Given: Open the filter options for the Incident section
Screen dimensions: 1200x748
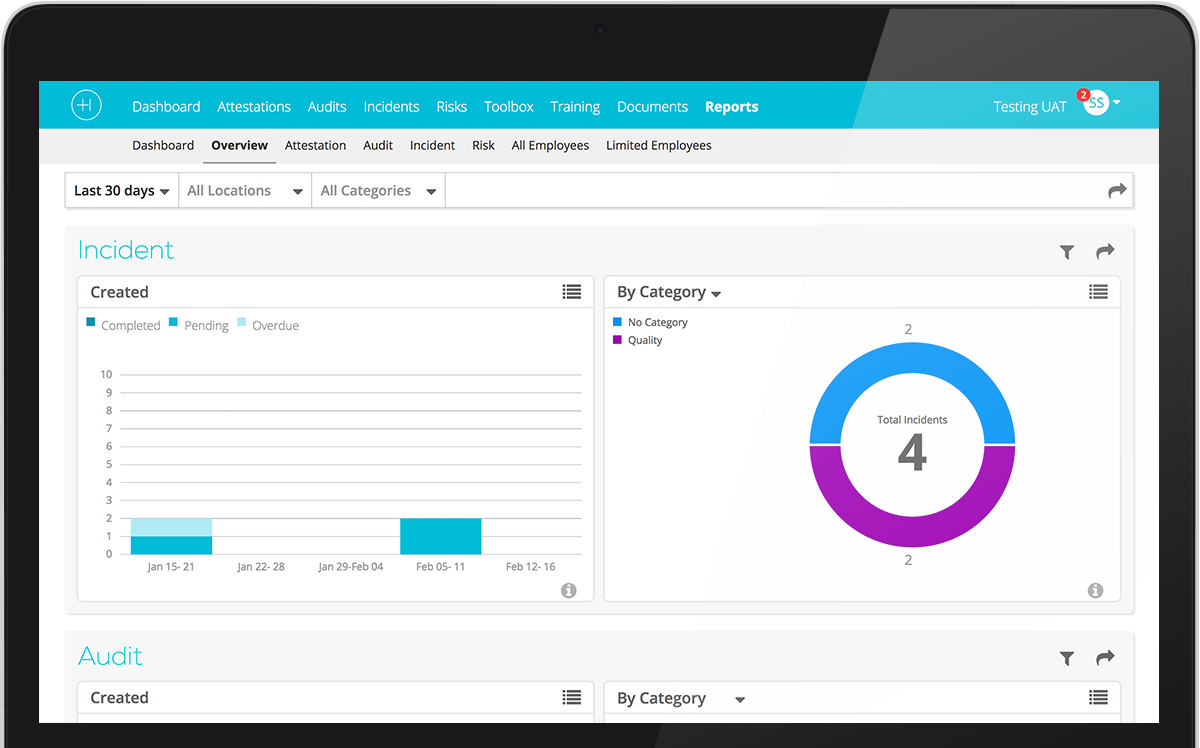Looking at the screenshot, I should point(1066,252).
